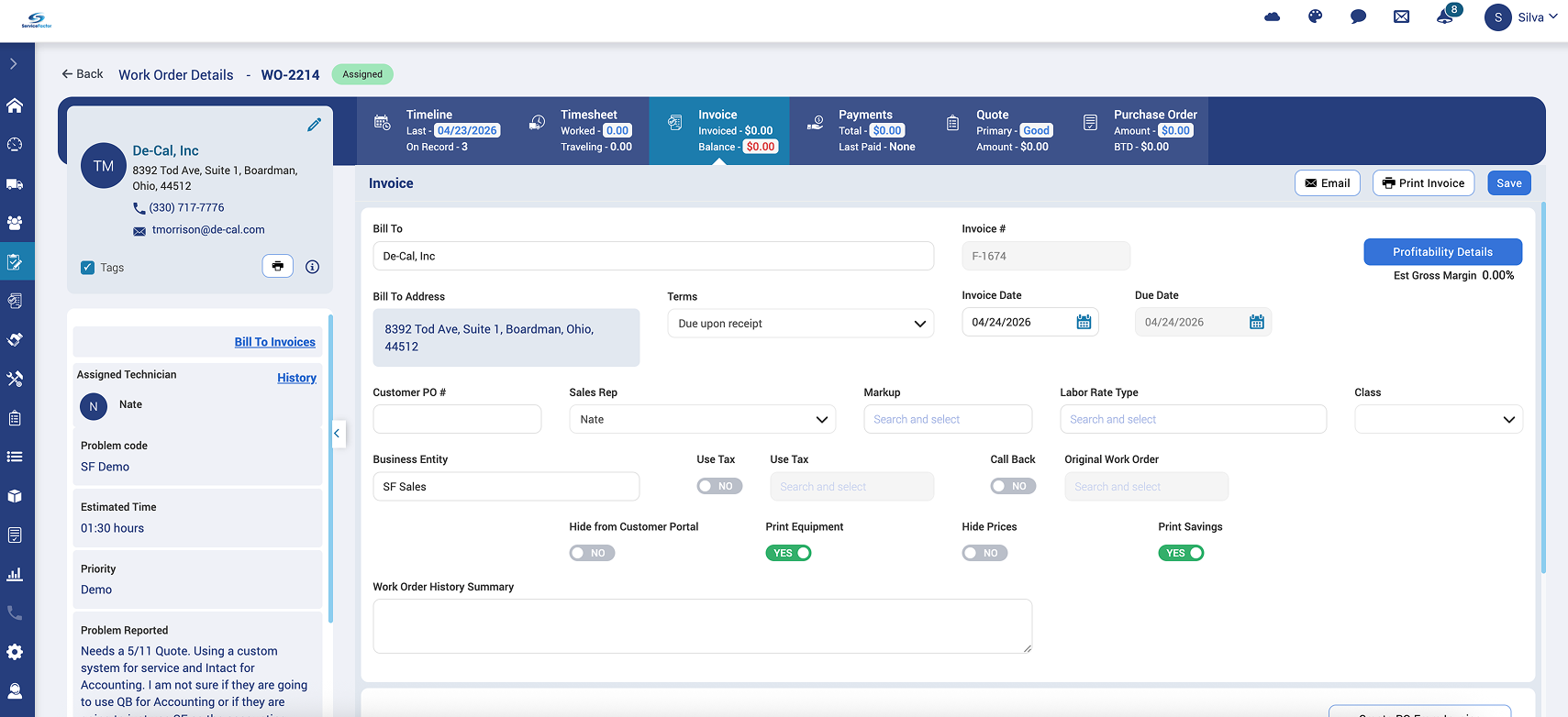This screenshot has width=1568, height=717.
Task: Click the Markup search field
Action: (948, 419)
